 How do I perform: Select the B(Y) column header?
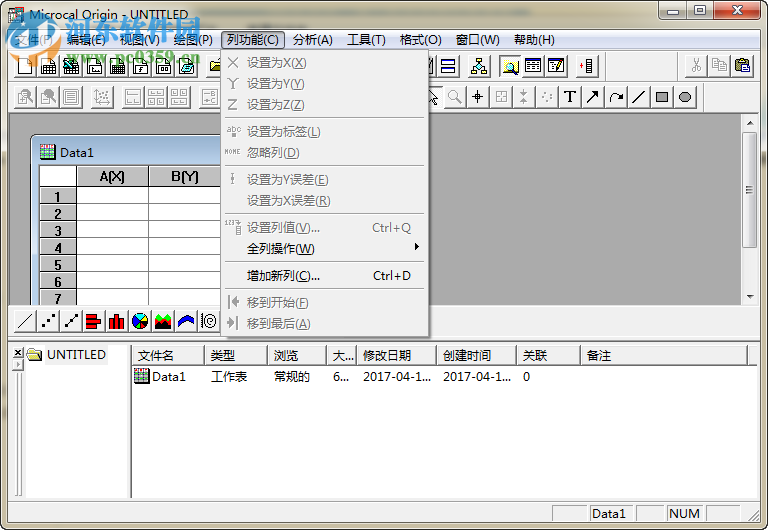tap(185, 176)
